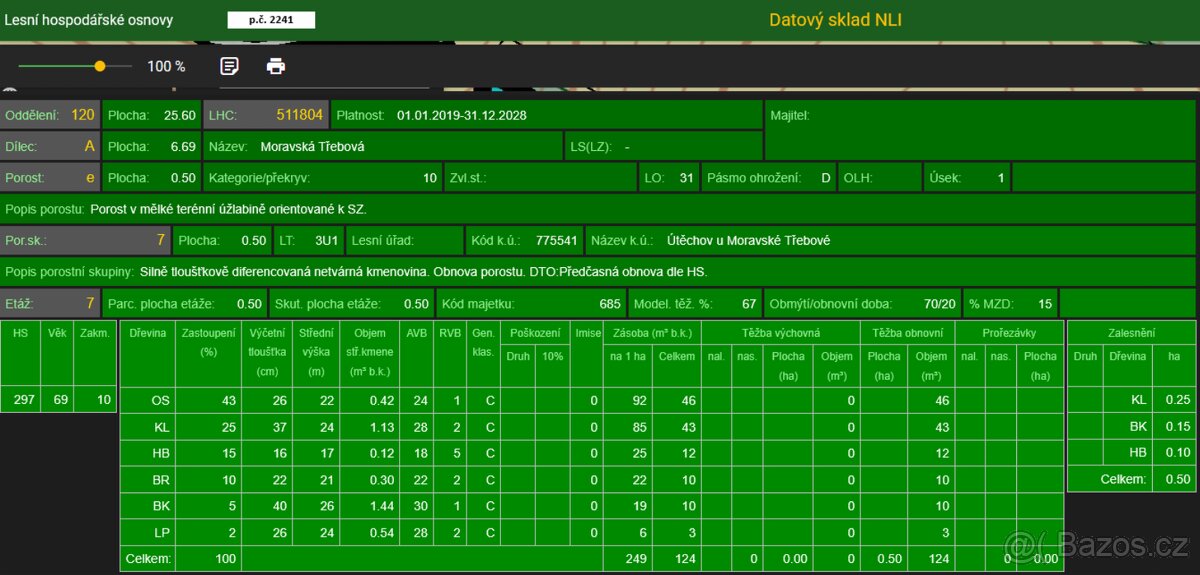This screenshot has height=575, width=1200.
Task: Click the Platnost date range field
Action: click(x=461, y=115)
